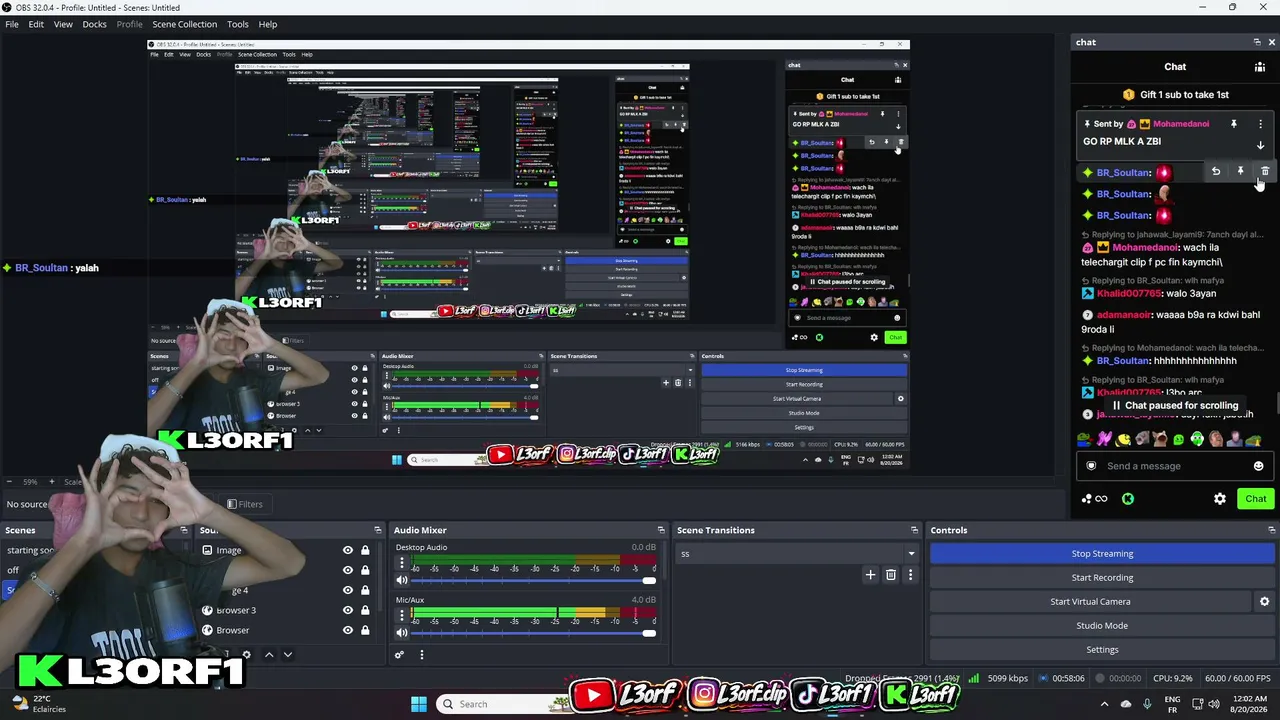Open the Docks menu
1280x720 pixels.
[x=94, y=24]
